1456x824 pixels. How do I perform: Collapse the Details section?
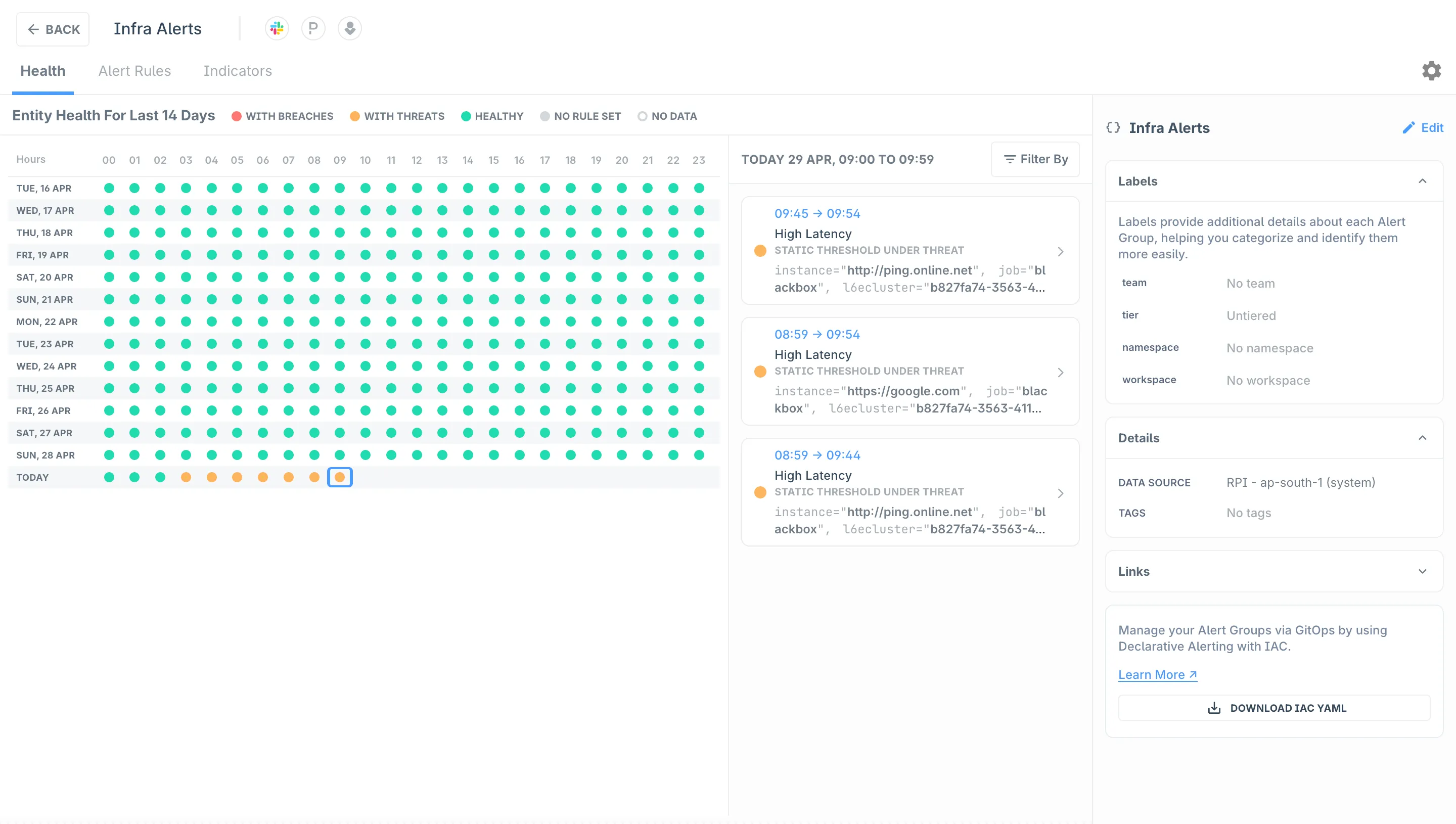[x=1422, y=438]
